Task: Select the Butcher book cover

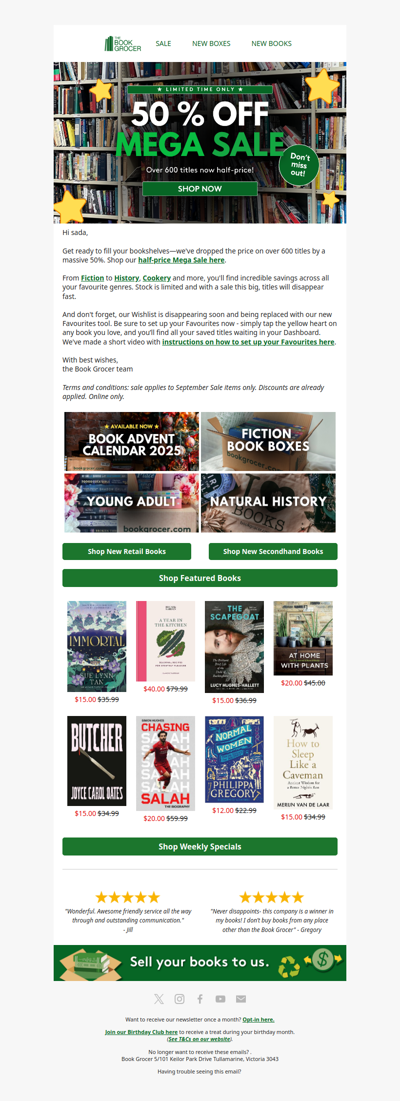Action: pos(97,761)
